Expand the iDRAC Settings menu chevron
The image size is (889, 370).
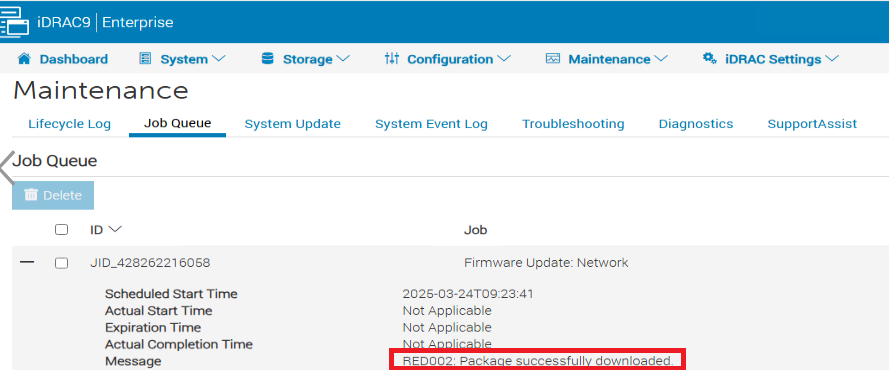[832, 59]
